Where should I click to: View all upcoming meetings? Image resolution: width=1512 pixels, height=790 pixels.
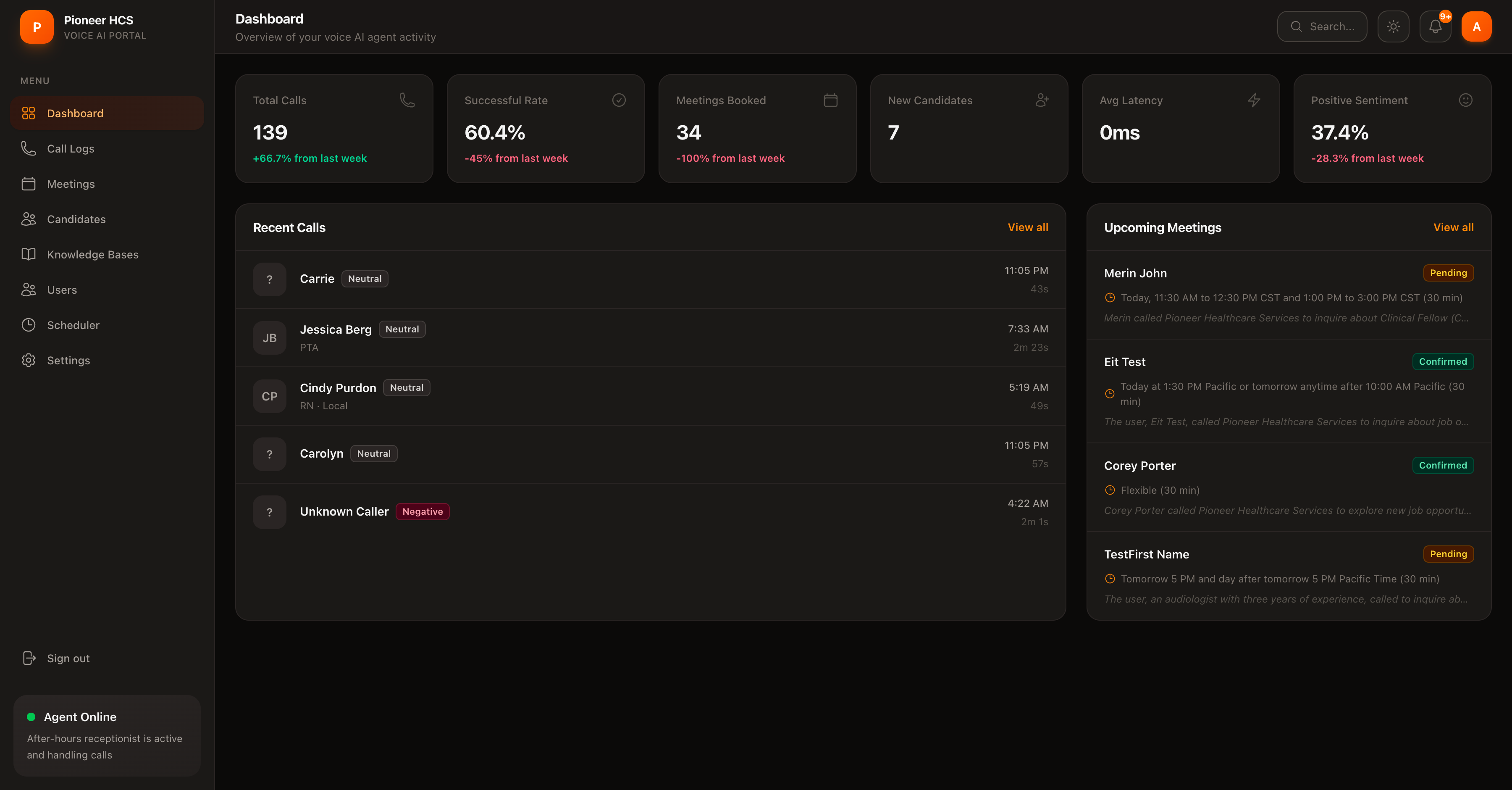coord(1454,227)
